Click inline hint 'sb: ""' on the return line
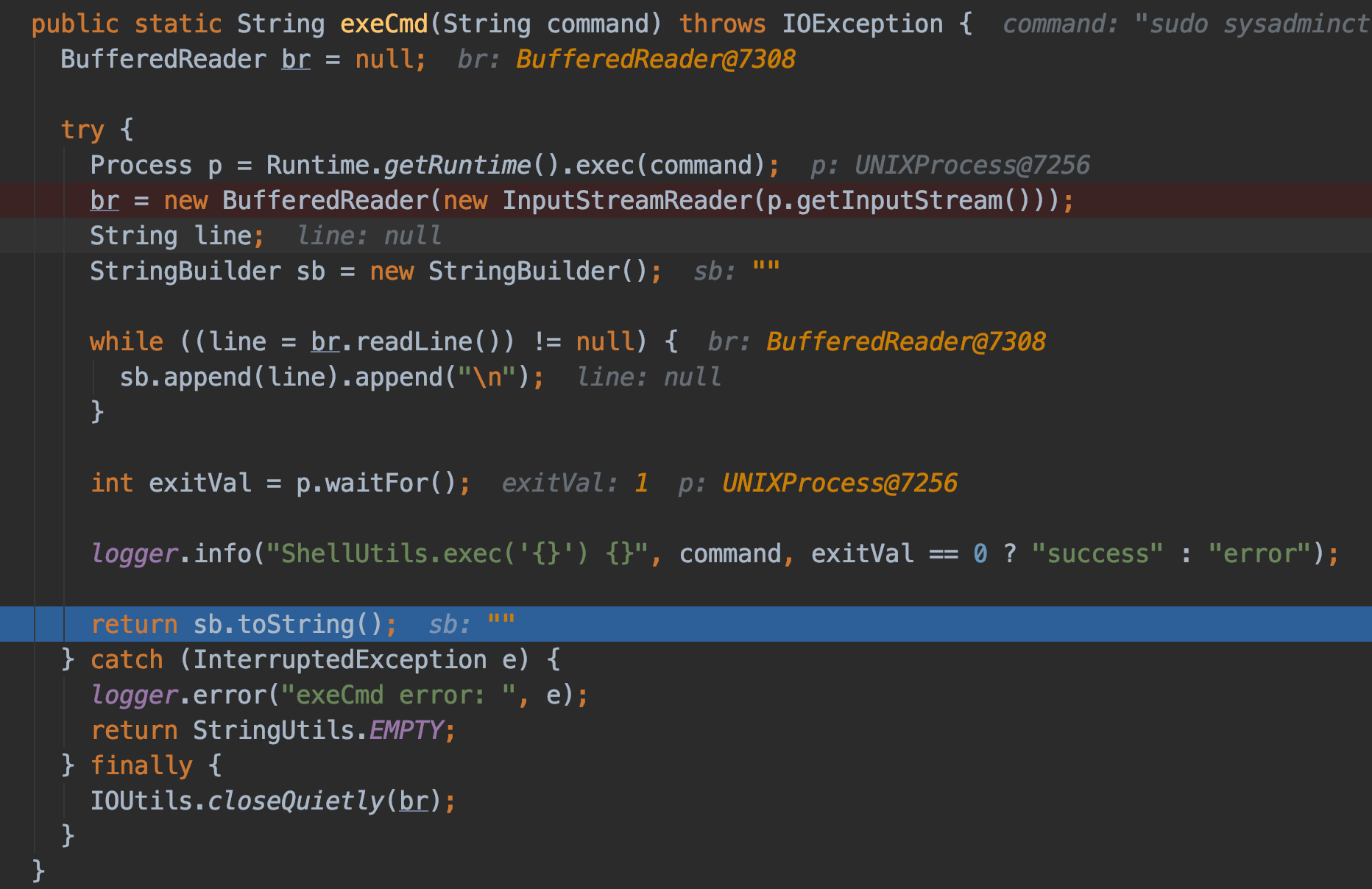Viewport: 1372px width, 889px height. 472,625
